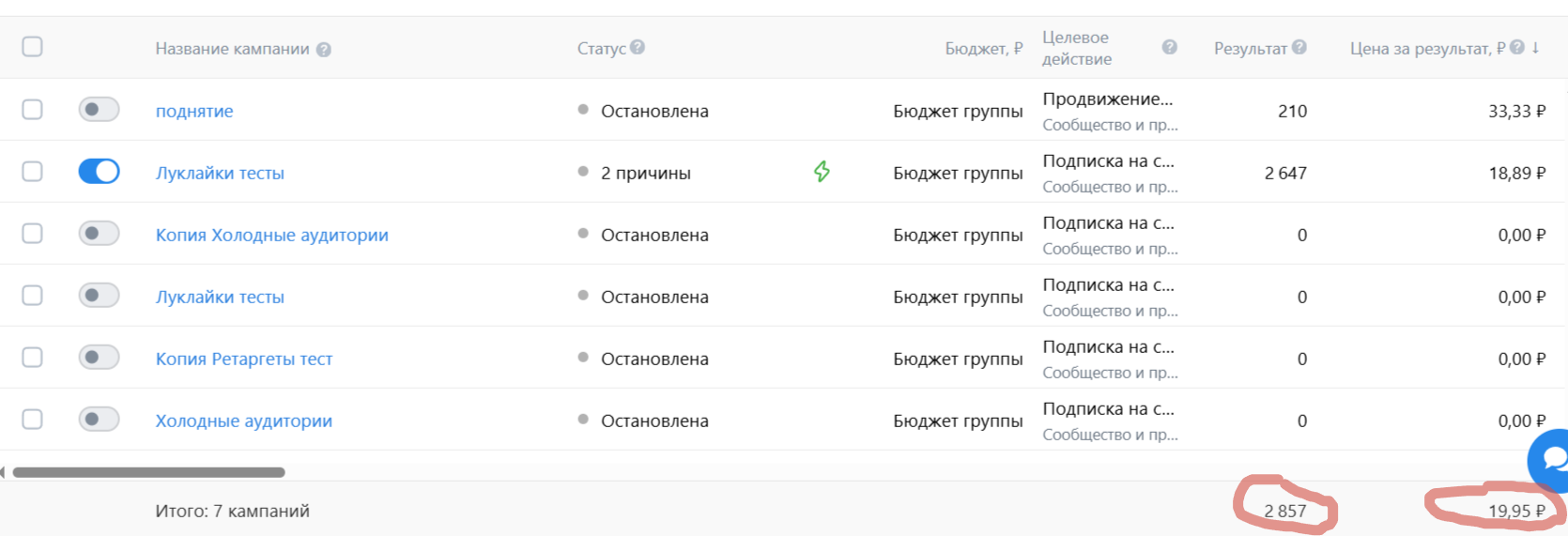The image size is (1568, 536).
Task: Click help icon next to Цена за результат
Action: pyautogui.click(x=1517, y=47)
